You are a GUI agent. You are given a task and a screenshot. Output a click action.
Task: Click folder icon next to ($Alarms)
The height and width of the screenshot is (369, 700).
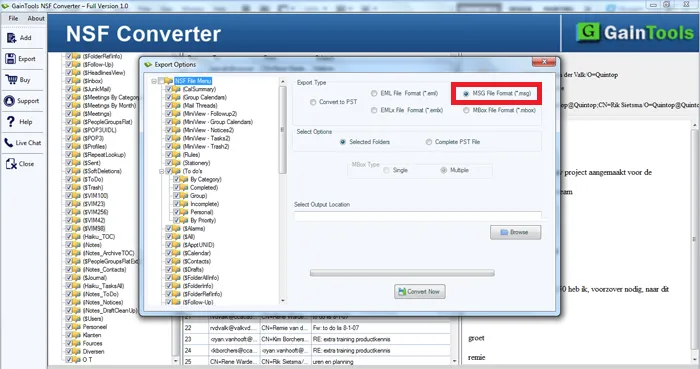pos(177,228)
